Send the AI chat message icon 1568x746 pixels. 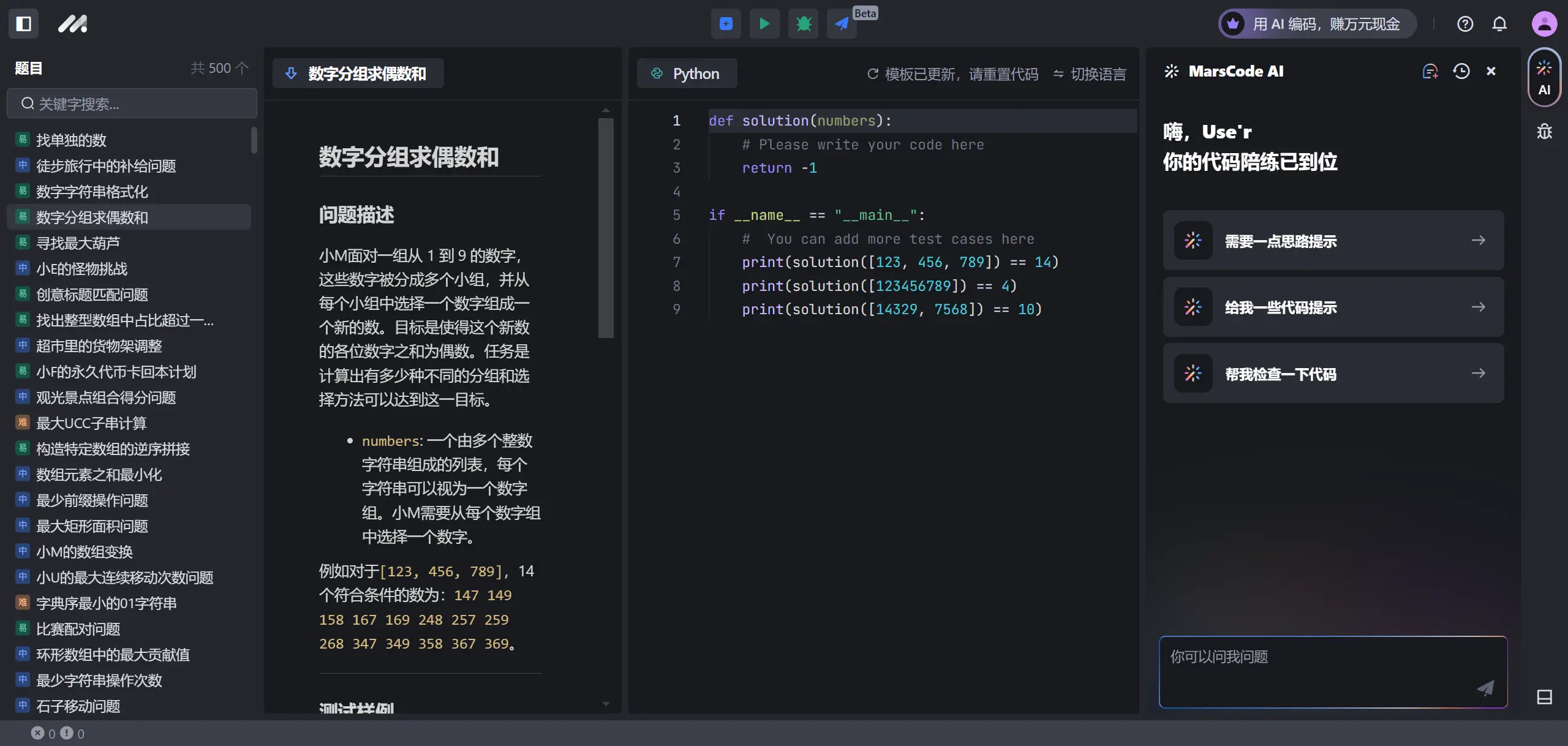pos(1485,688)
